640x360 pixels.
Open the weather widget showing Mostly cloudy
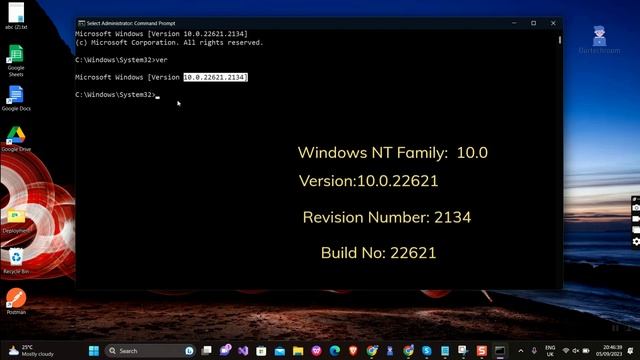pyautogui.click(x=31, y=351)
